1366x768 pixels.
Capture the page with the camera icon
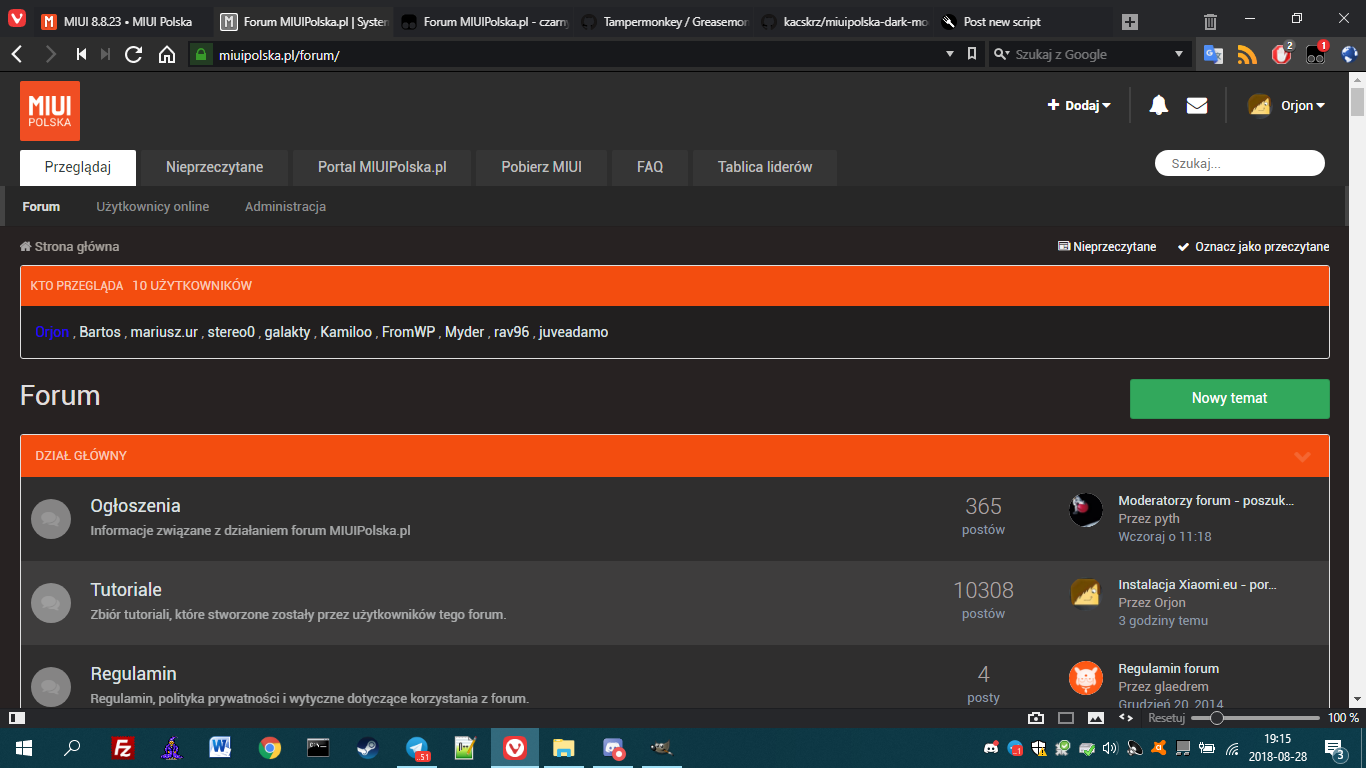1036,718
